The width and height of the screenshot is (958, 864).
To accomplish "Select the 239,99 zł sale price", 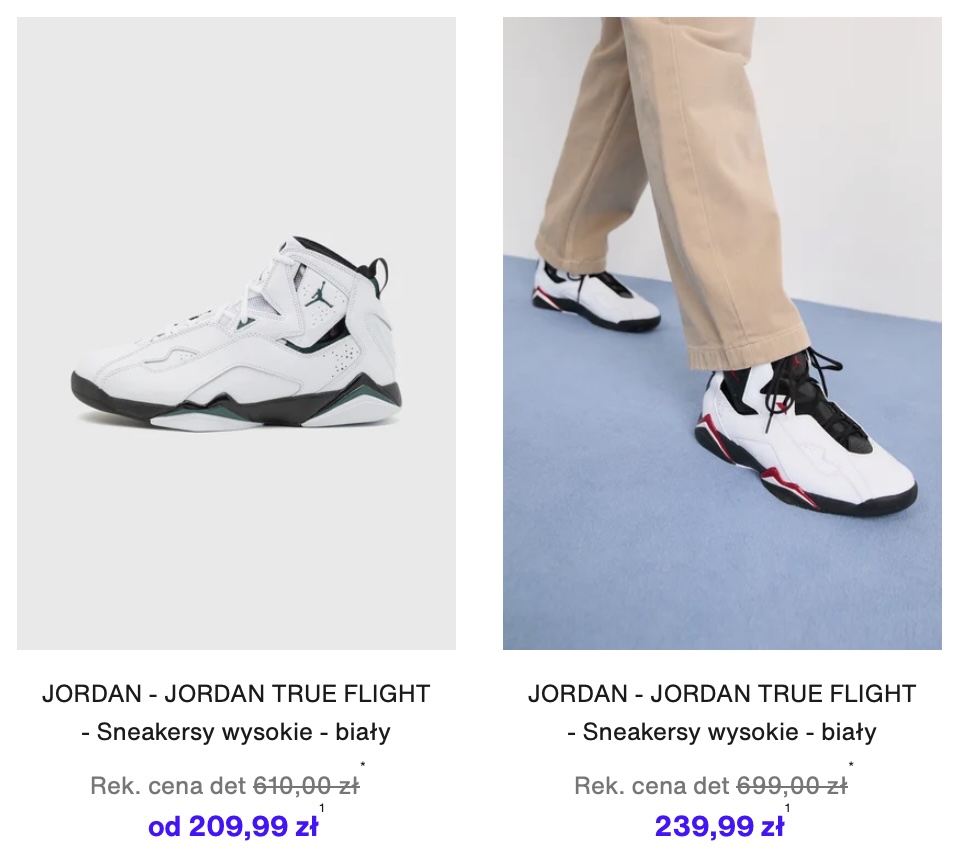I will point(719,827).
